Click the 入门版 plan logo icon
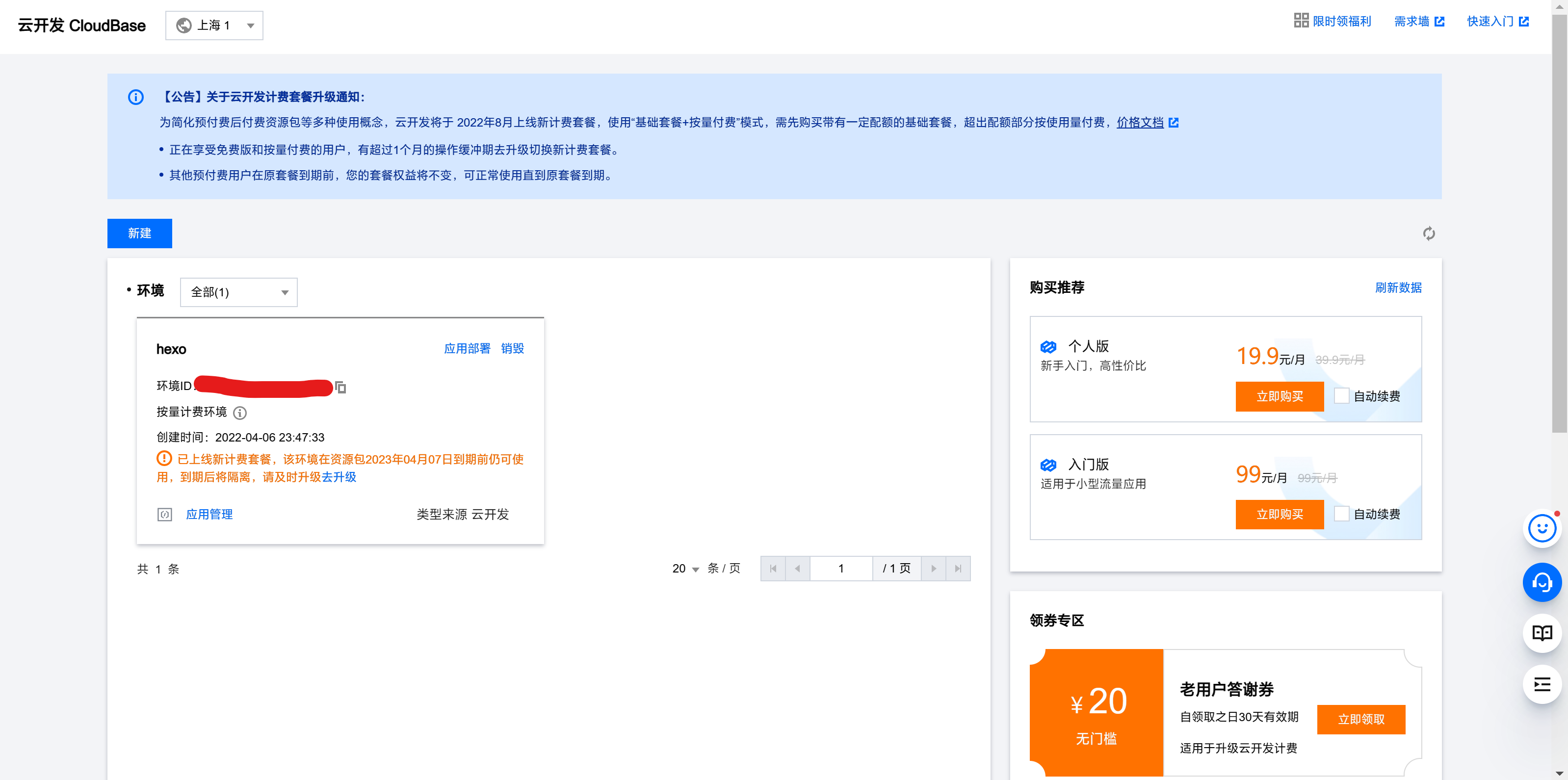Image resolution: width=1568 pixels, height=780 pixels. (x=1048, y=466)
